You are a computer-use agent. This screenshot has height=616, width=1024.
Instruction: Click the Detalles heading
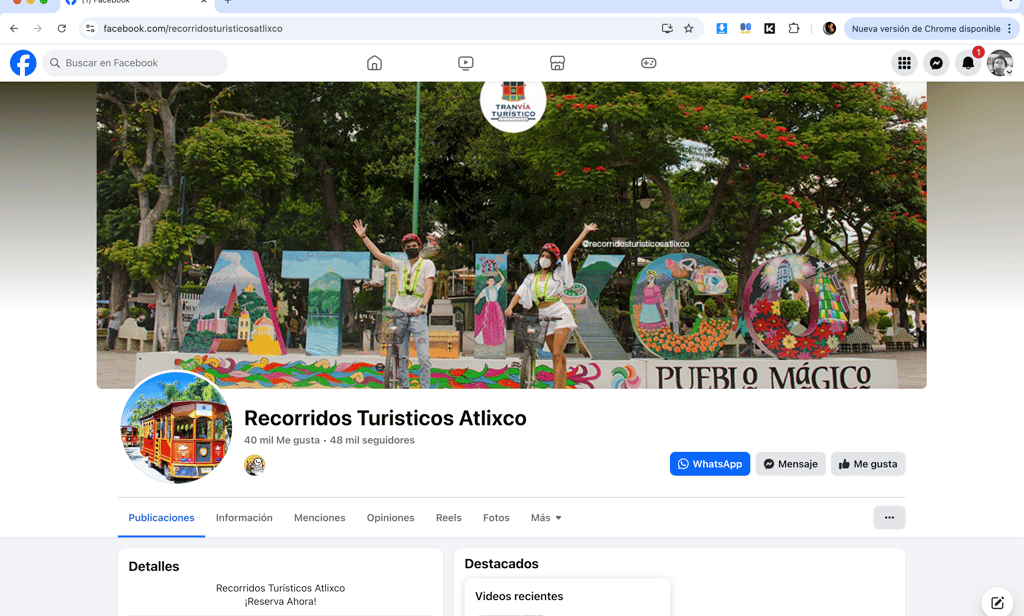click(154, 566)
